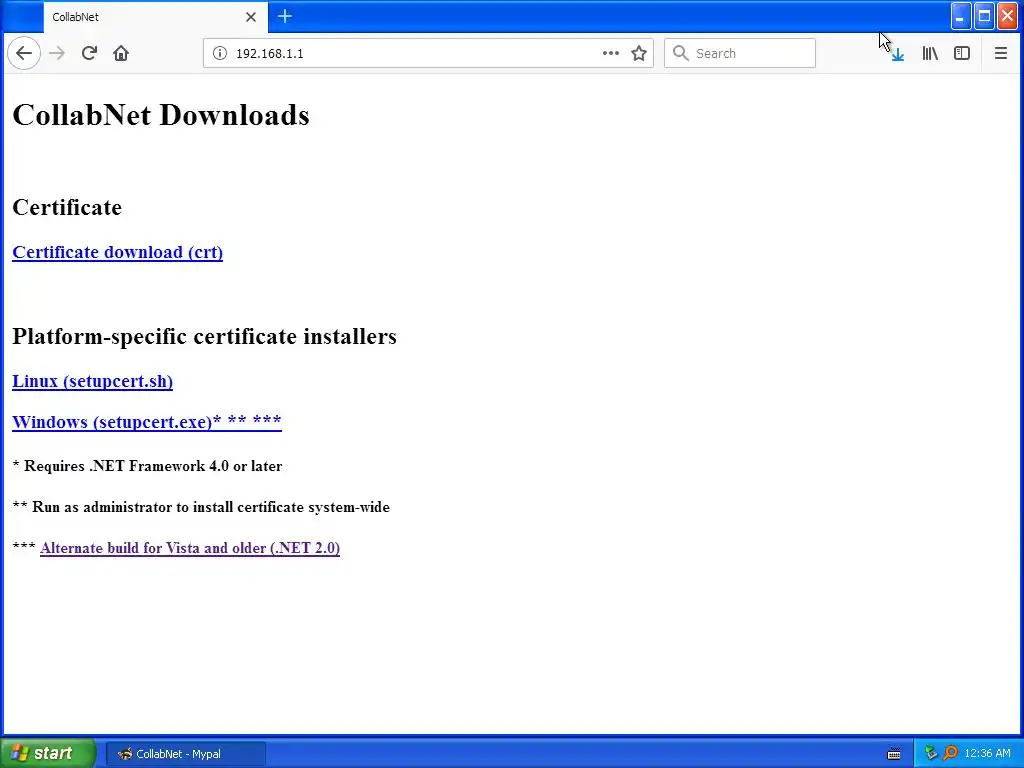The image size is (1024, 768).
Task: Click the network tray icon
Action: 931,754
